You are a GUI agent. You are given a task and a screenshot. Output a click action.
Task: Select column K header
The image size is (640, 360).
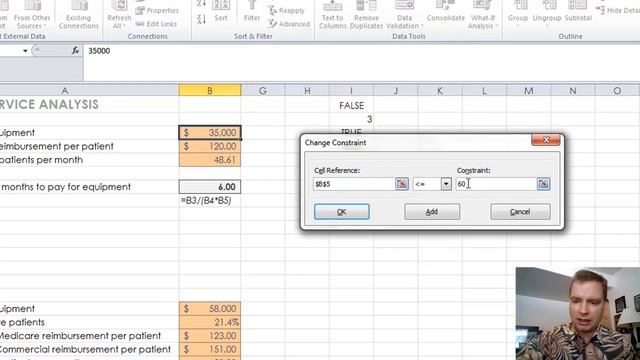(440, 91)
